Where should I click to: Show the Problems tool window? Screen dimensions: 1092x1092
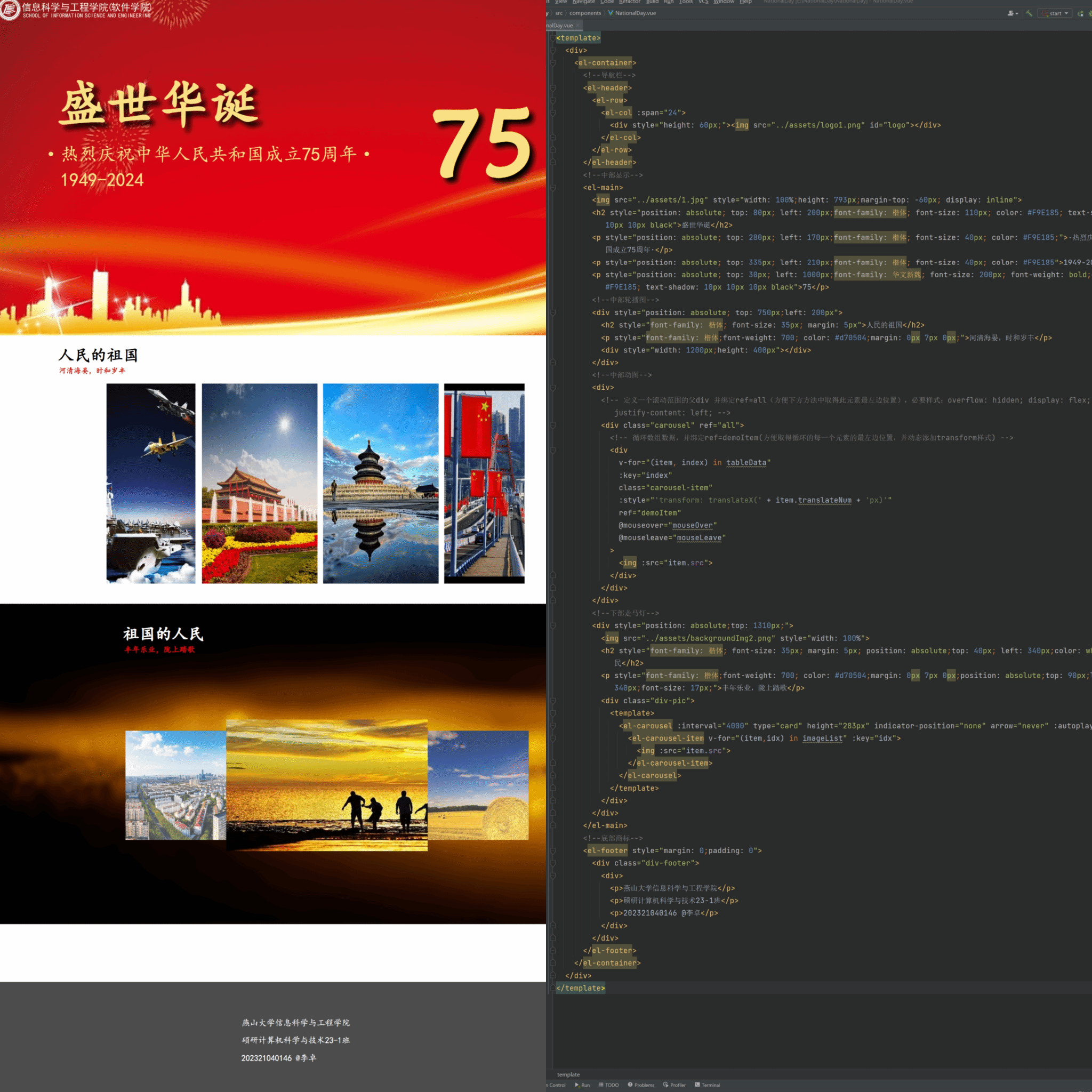pos(641,1085)
